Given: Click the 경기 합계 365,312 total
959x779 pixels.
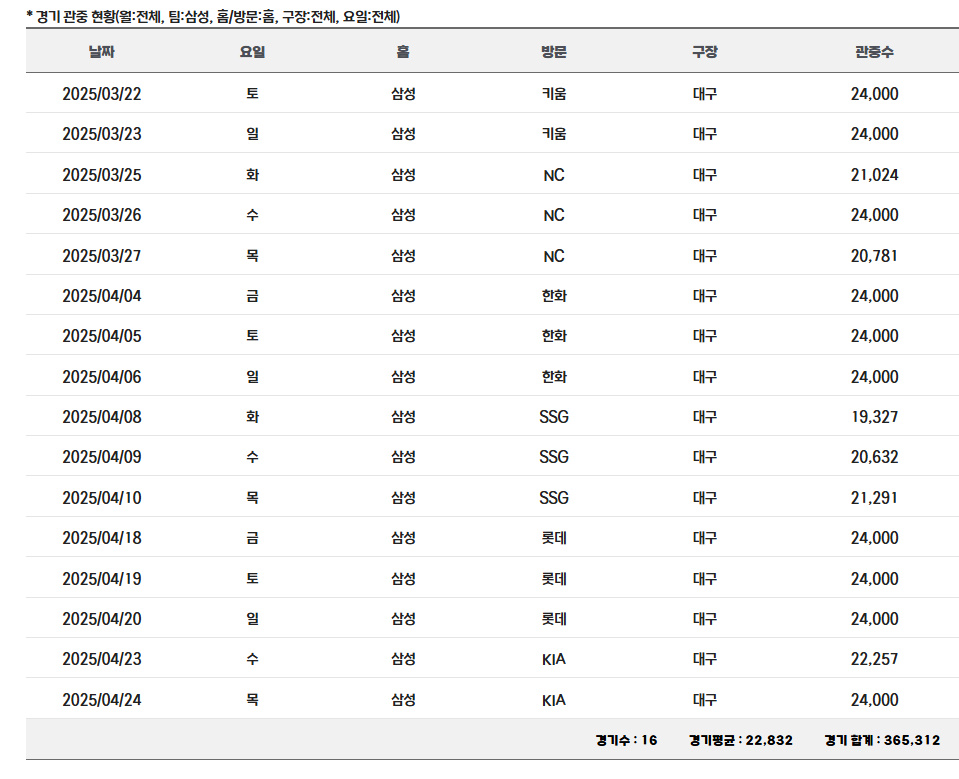Looking at the screenshot, I should [882, 740].
